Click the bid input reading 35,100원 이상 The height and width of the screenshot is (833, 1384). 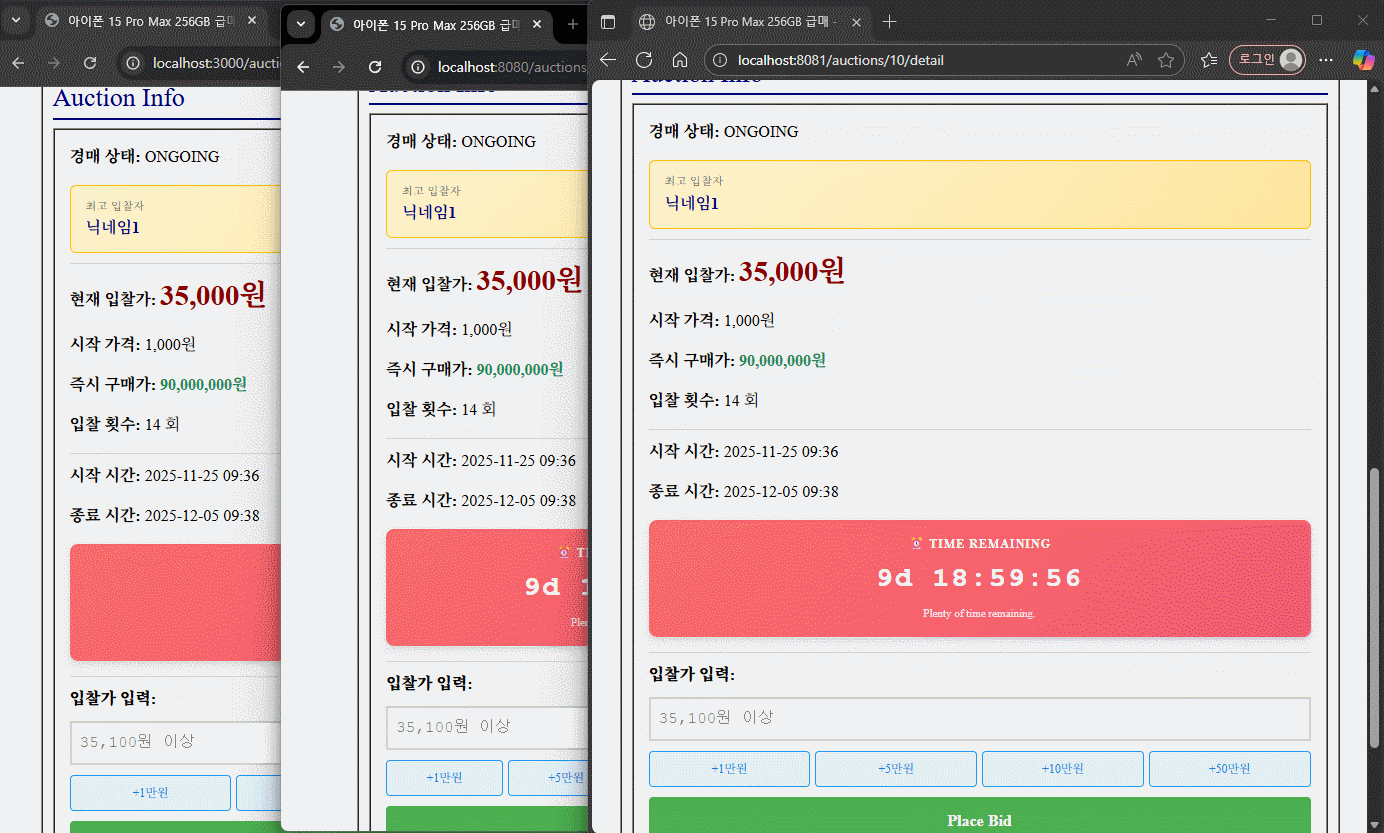point(979,718)
